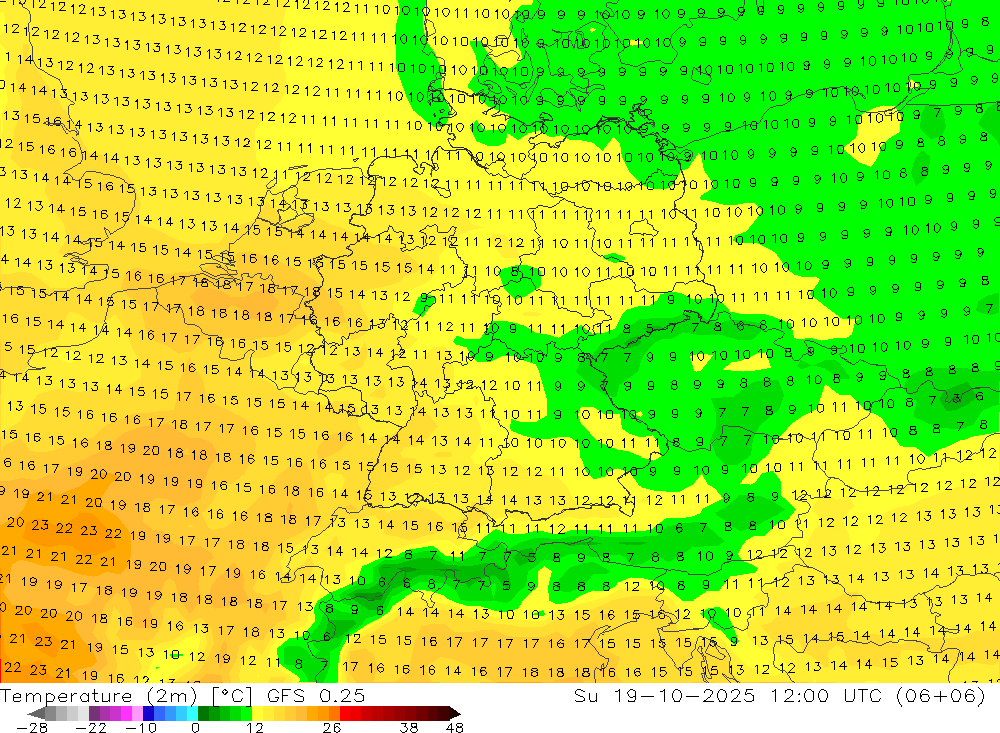Click the Temperature (2m) title text
The height and width of the screenshot is (733, 1000).
coord(99,696)
